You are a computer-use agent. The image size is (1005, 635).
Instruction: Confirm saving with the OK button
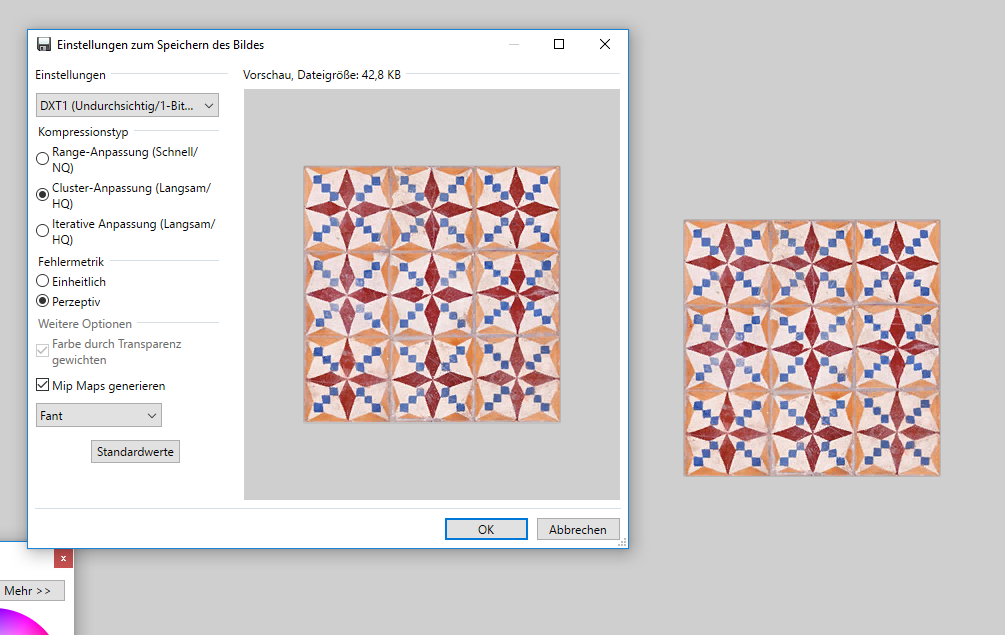point(486,530)
